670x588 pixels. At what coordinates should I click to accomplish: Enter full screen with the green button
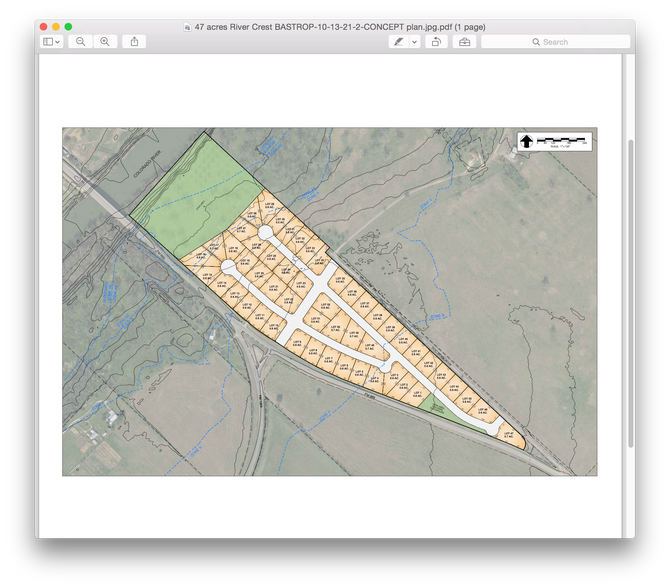69,25
